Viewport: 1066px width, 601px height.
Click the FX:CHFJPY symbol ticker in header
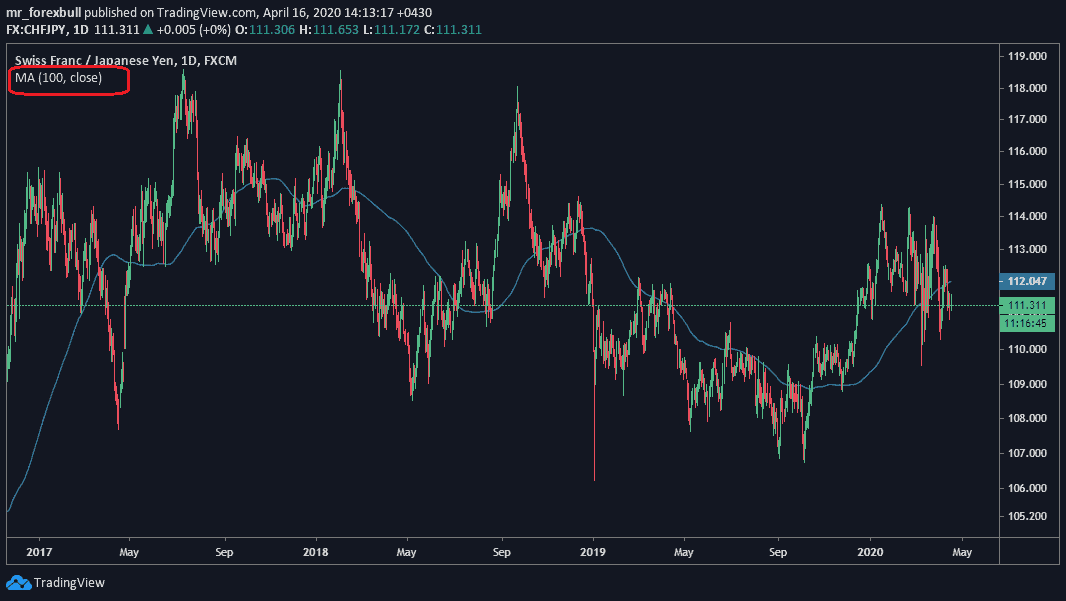tap(42, 30)
